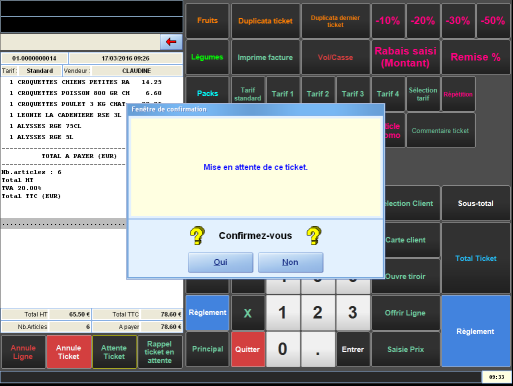Click Rappel ticket en attente

(160, 352)
